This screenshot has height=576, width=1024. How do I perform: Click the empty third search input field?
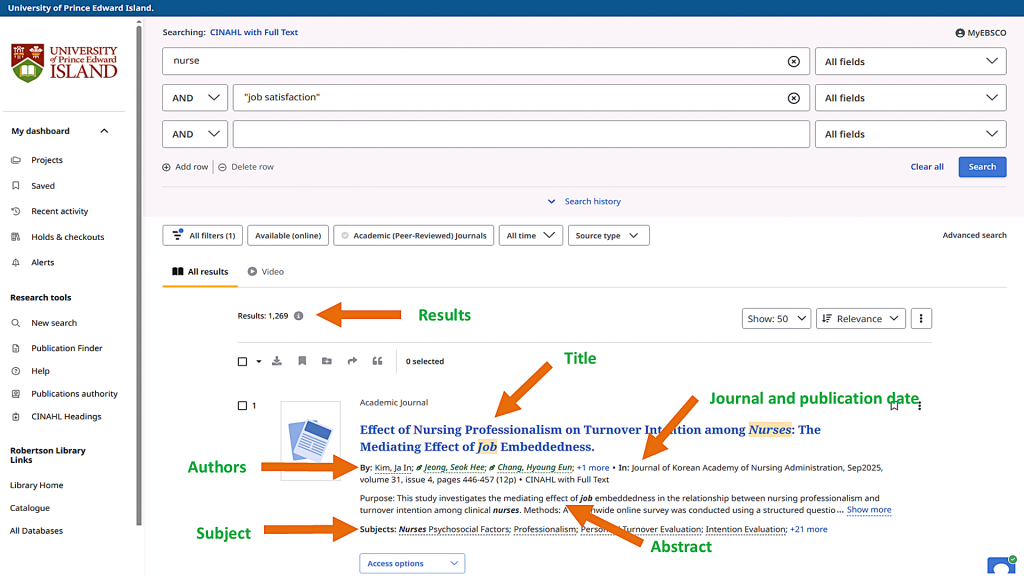click(521, 134)
